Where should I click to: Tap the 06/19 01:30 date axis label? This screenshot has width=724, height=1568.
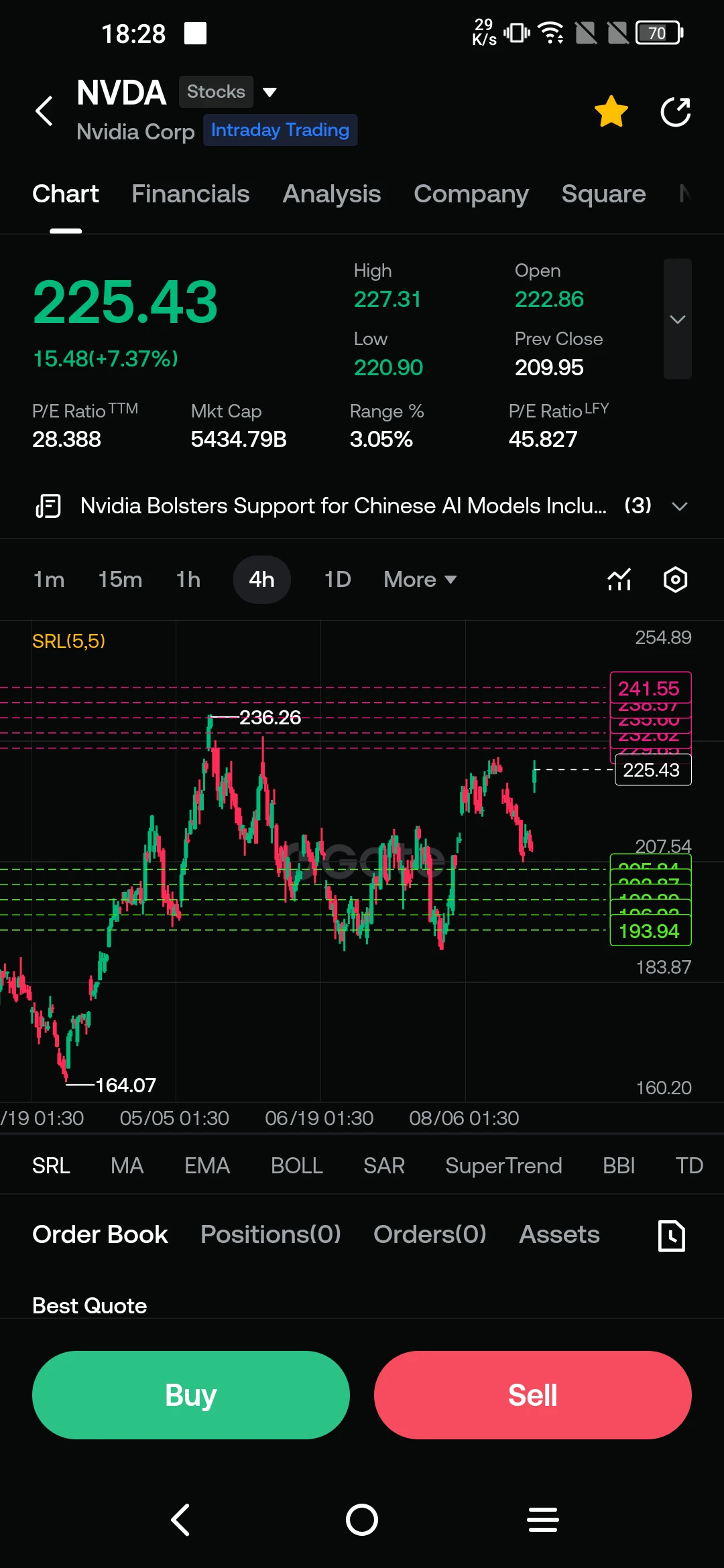[x=319, y=1118]
